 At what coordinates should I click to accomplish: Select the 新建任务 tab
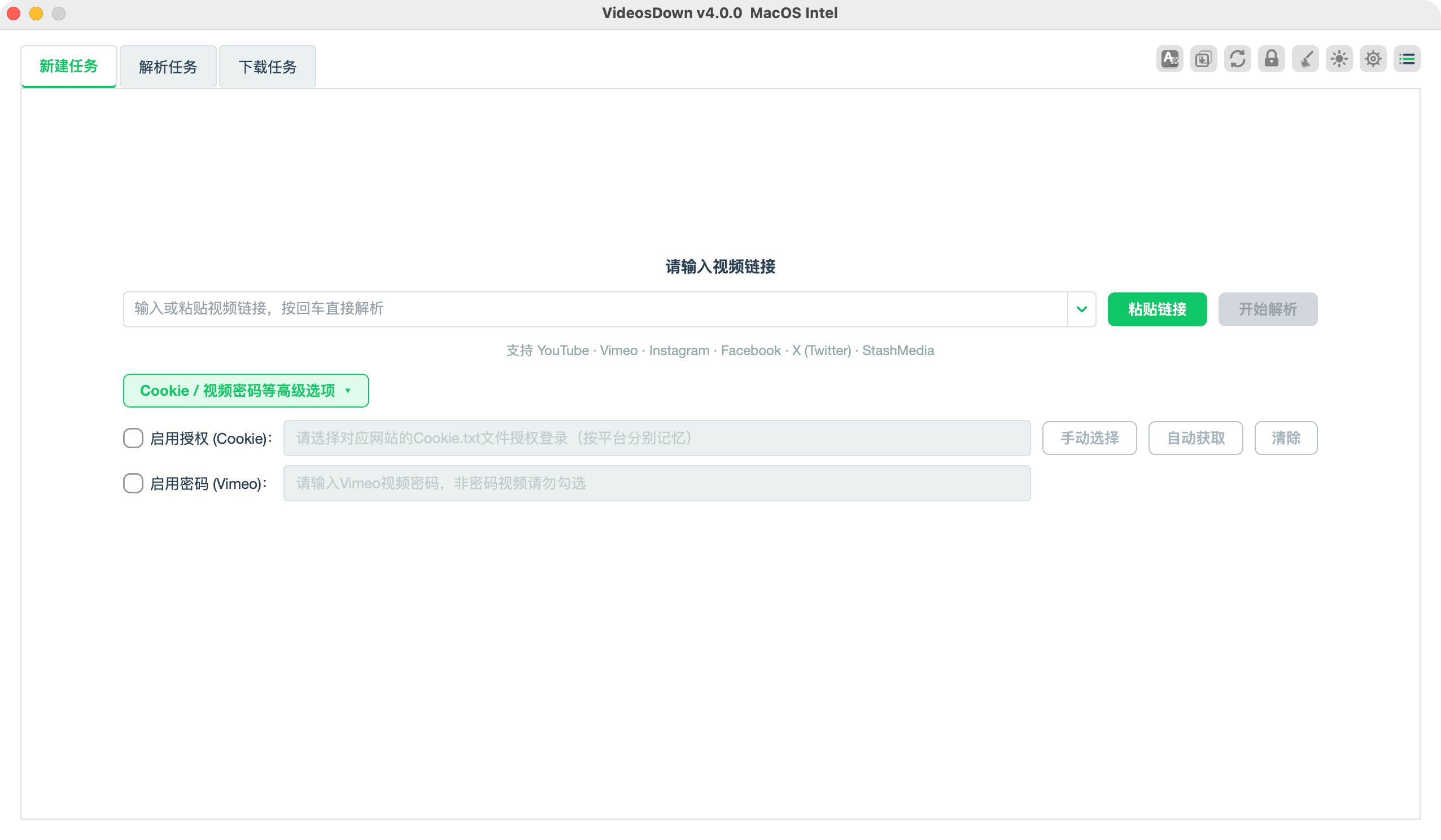point(69,67)
